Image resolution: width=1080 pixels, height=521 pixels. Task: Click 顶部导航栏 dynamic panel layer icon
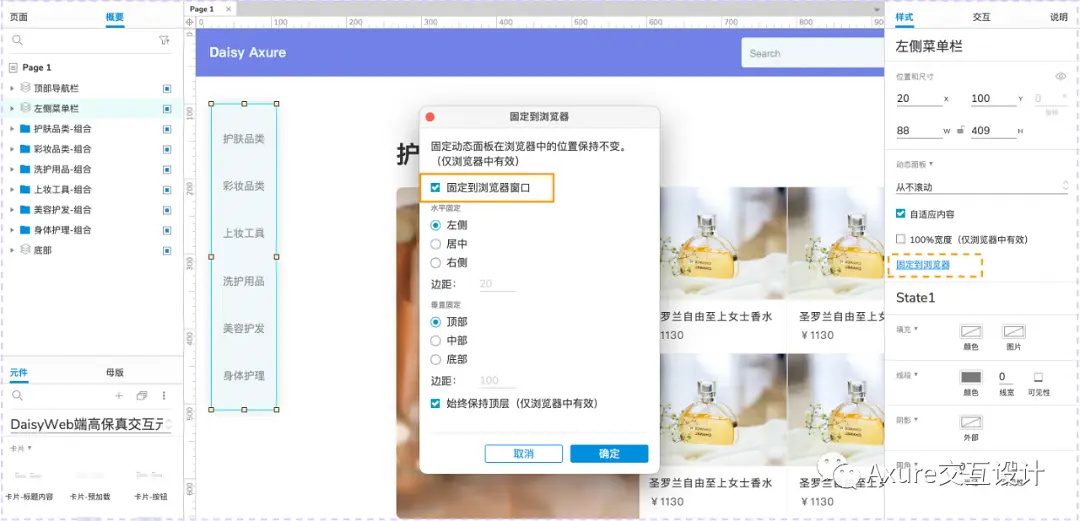(25, 88)
